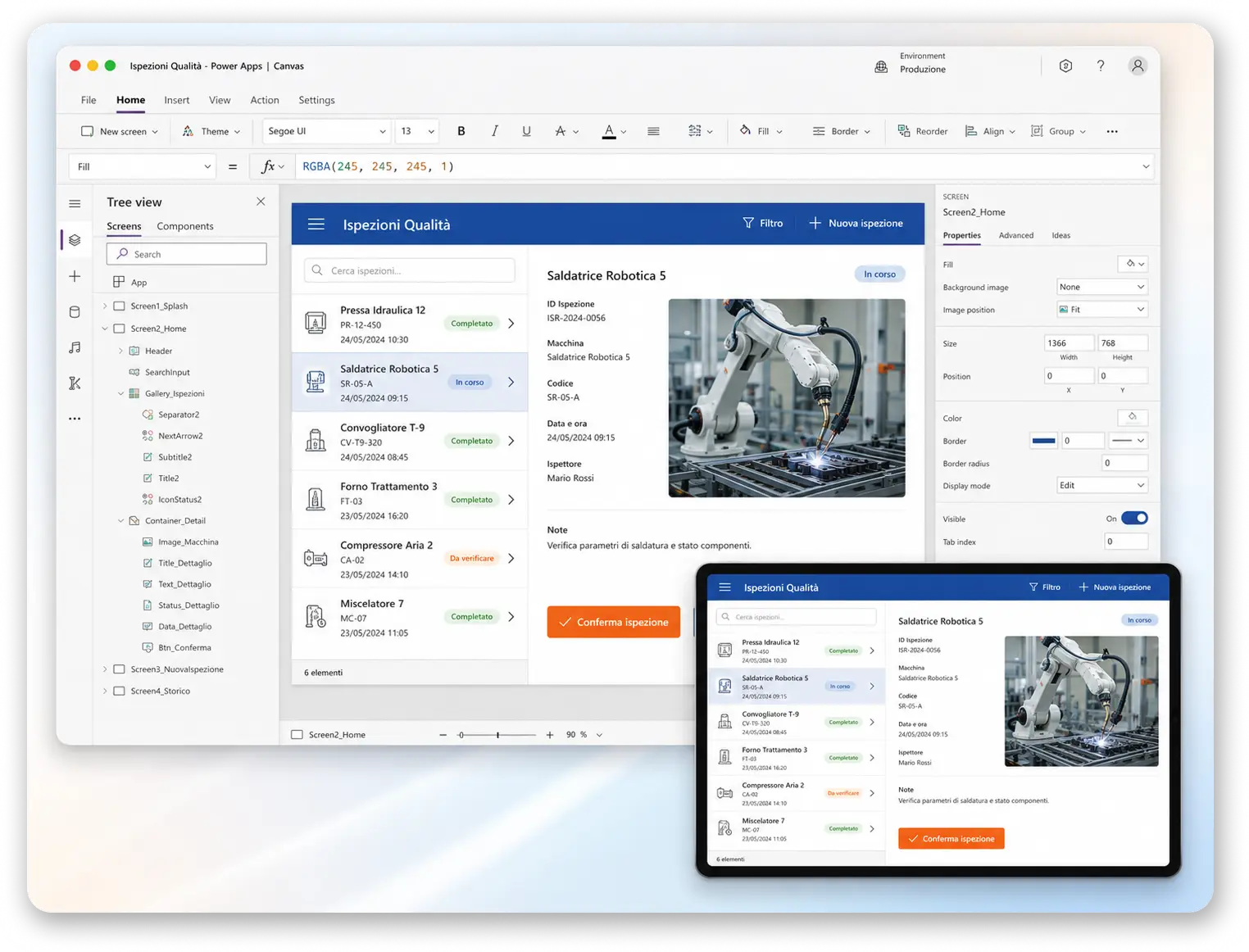
Task: Open help question mark icon
Action: pyautogui.click(x=1101, y=66)
